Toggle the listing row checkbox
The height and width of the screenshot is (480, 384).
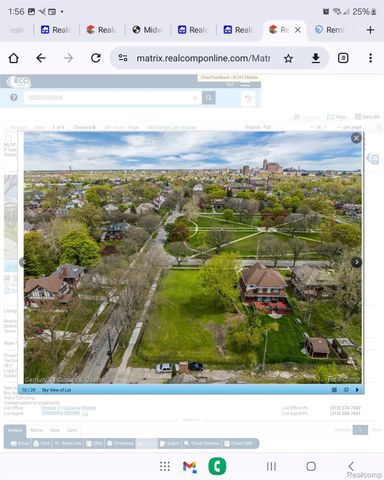pyautogui.click(x=8, y=138)
